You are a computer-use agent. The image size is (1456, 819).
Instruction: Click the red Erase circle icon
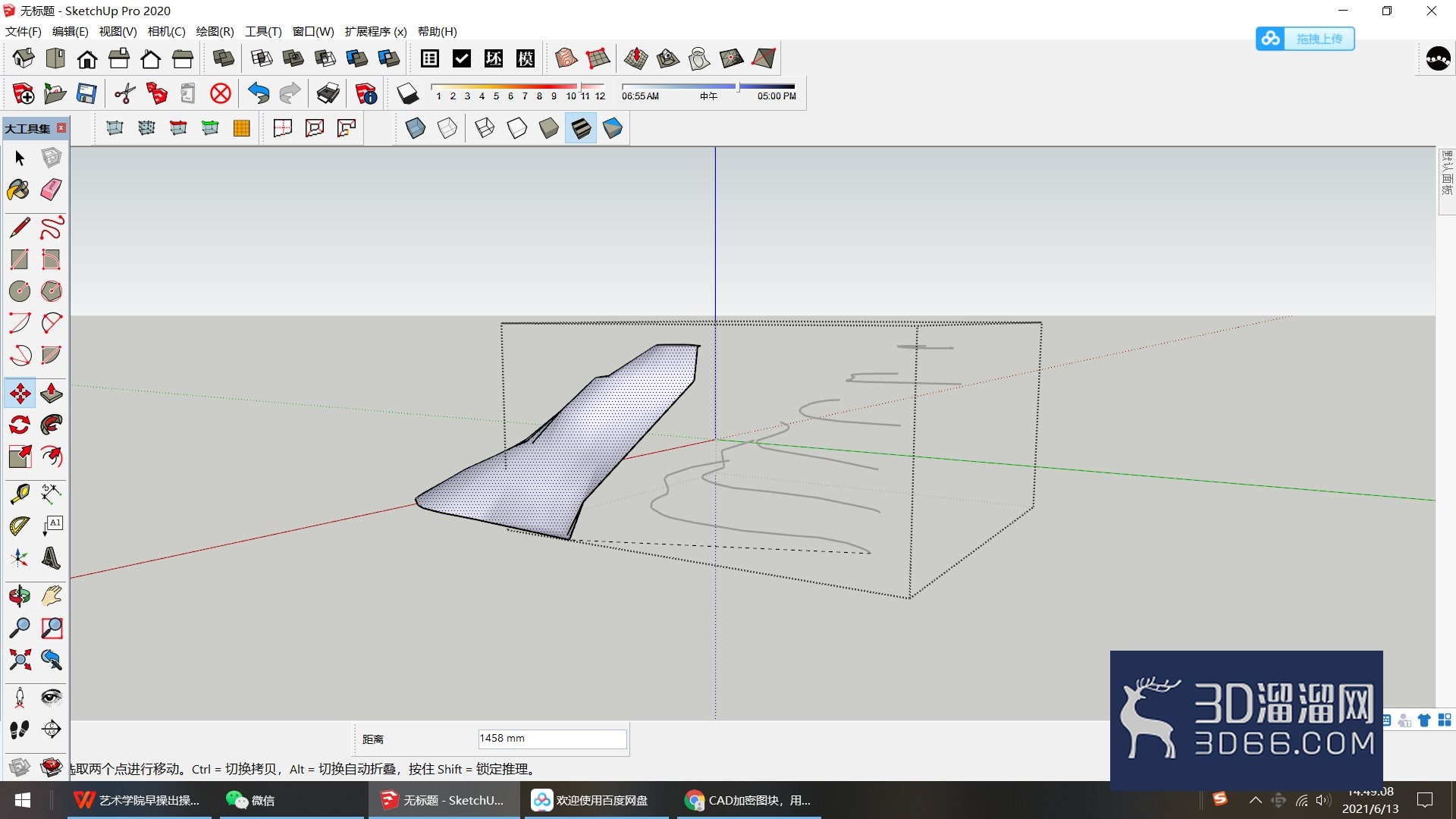221,94
